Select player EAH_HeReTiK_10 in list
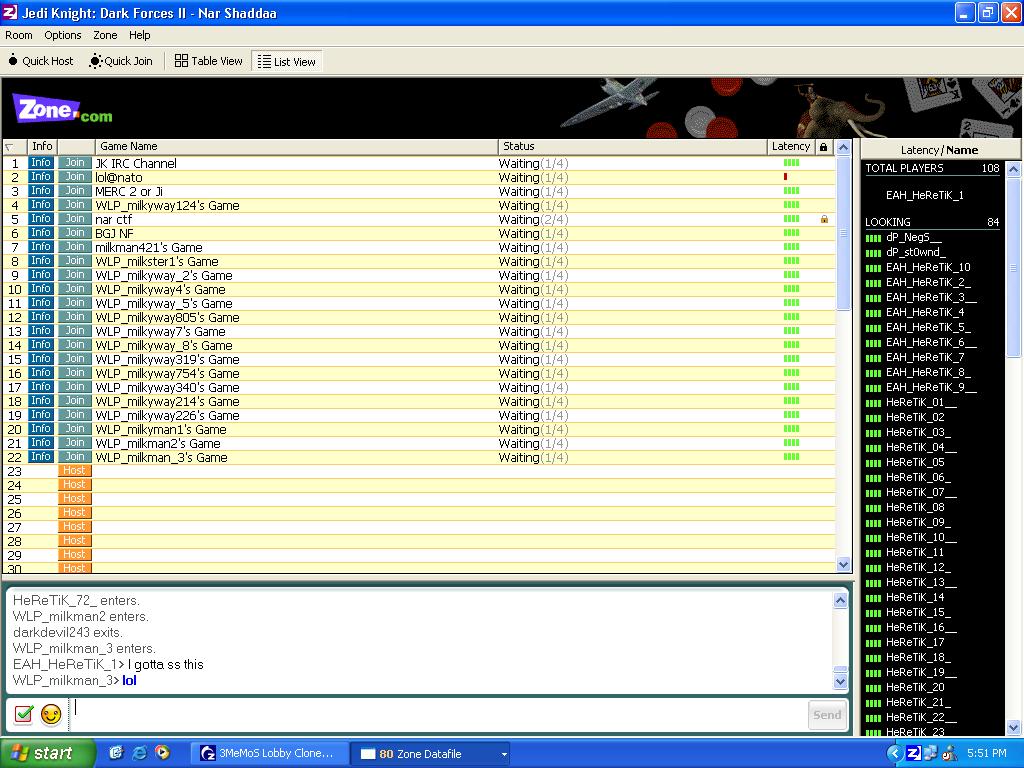The image size is (1024, 768). (x=928, y=267)
